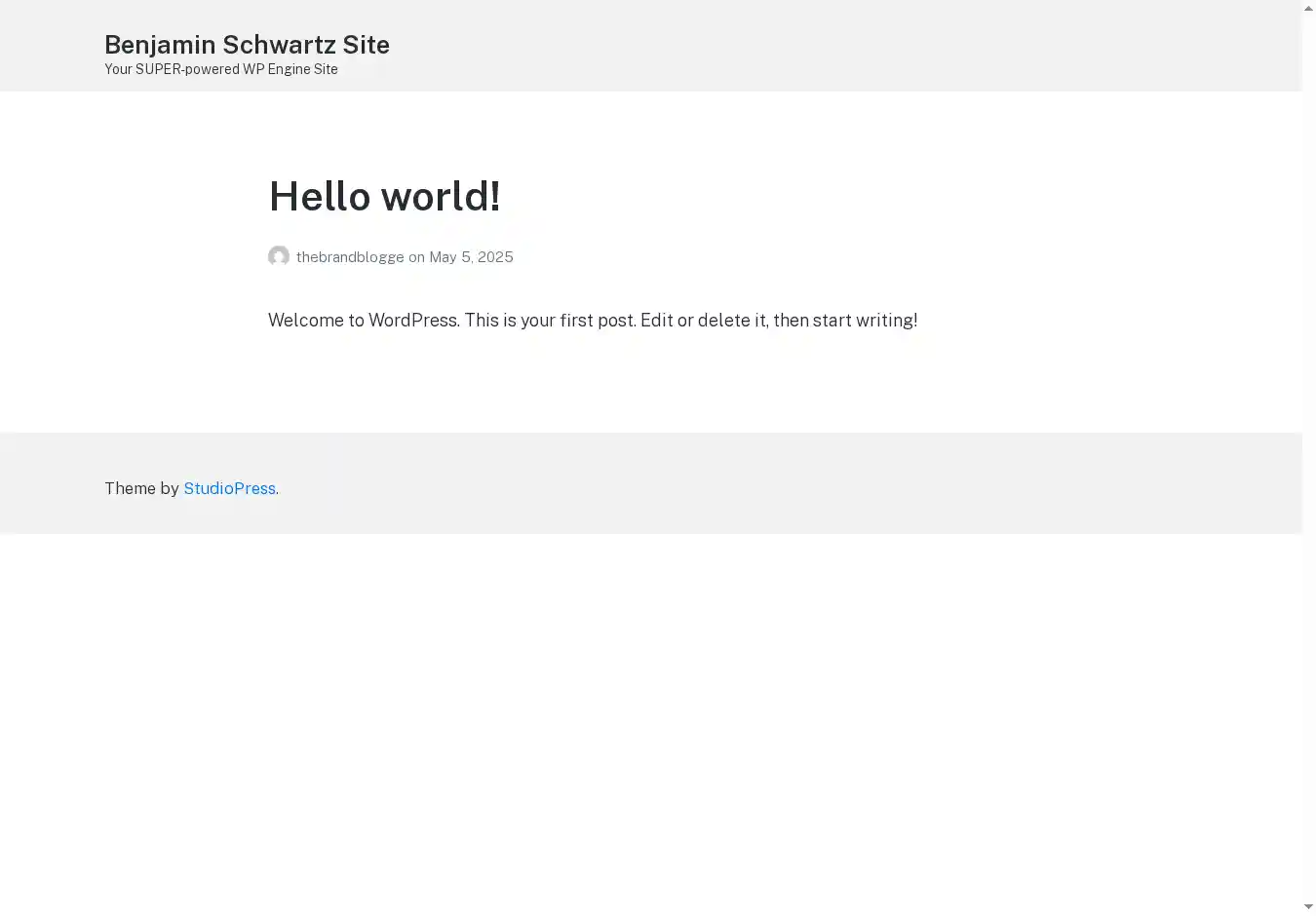This screenshot has width=1316, height=916.
Task: Click the scrollbar down arrow
Action: tap(1308, 907)
